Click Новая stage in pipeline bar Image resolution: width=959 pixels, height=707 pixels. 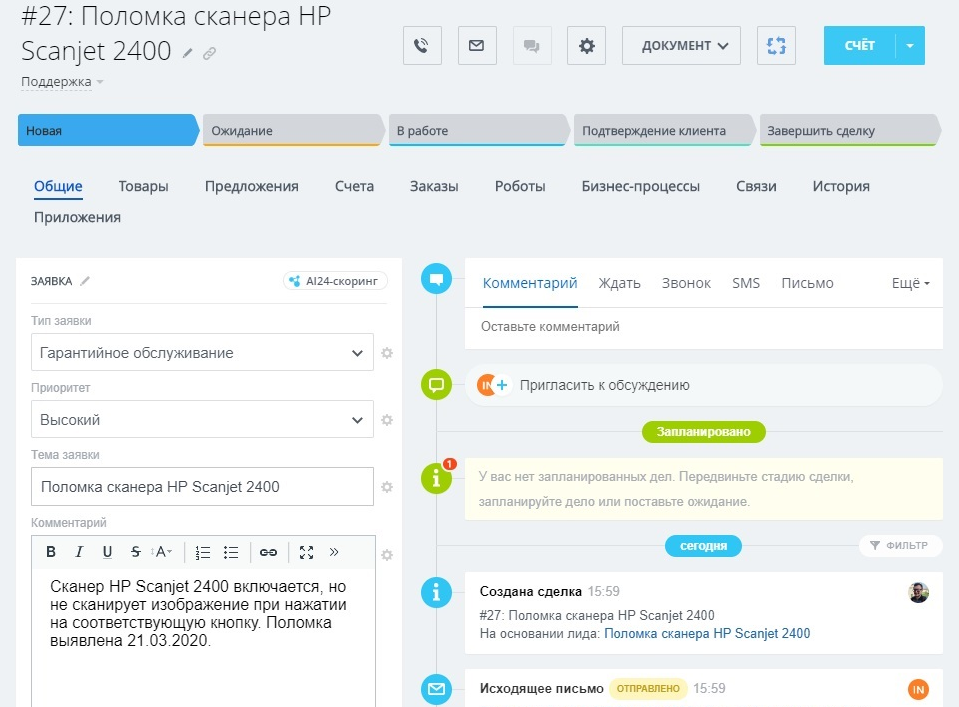coord(108,130)
